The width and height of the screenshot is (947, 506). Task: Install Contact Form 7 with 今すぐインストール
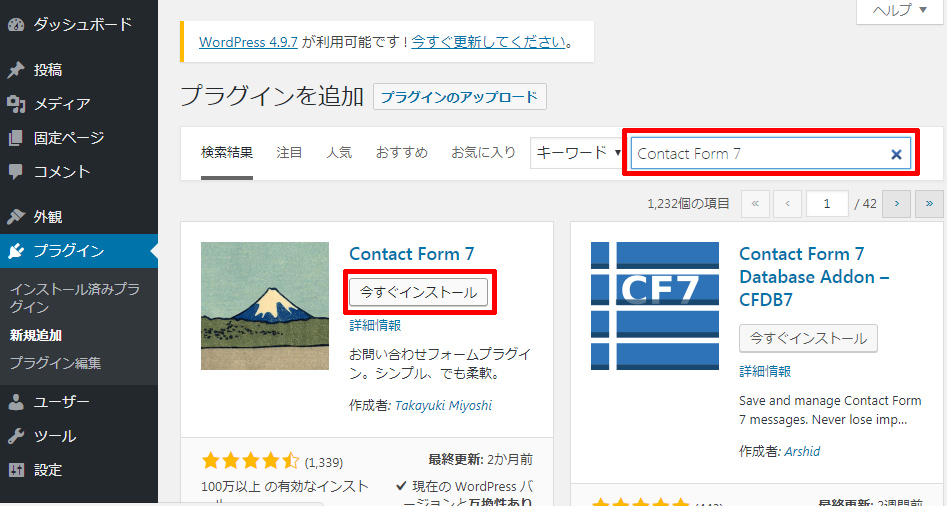[x=419, y=291]
